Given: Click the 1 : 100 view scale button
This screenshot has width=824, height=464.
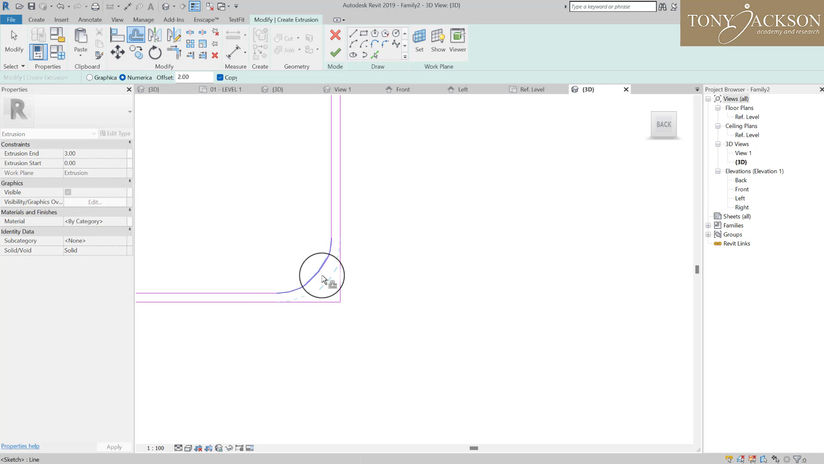Looking at the screenshot, I should pos(155,448).
